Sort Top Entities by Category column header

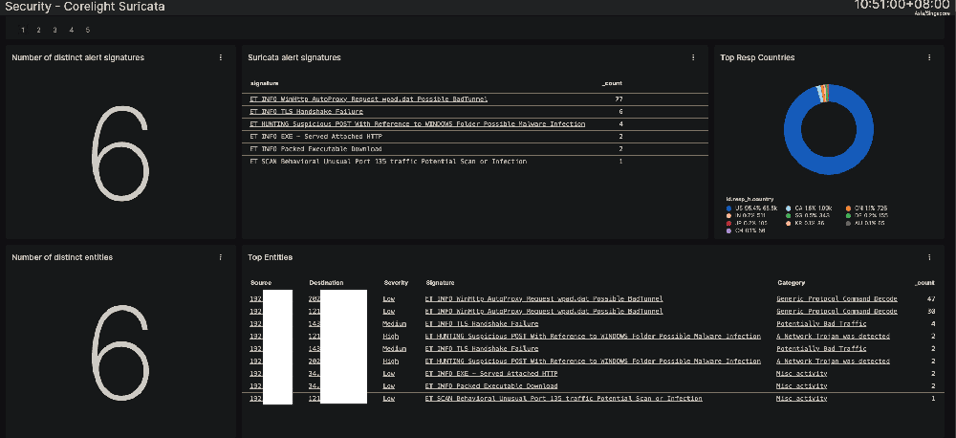pos(790,283)
